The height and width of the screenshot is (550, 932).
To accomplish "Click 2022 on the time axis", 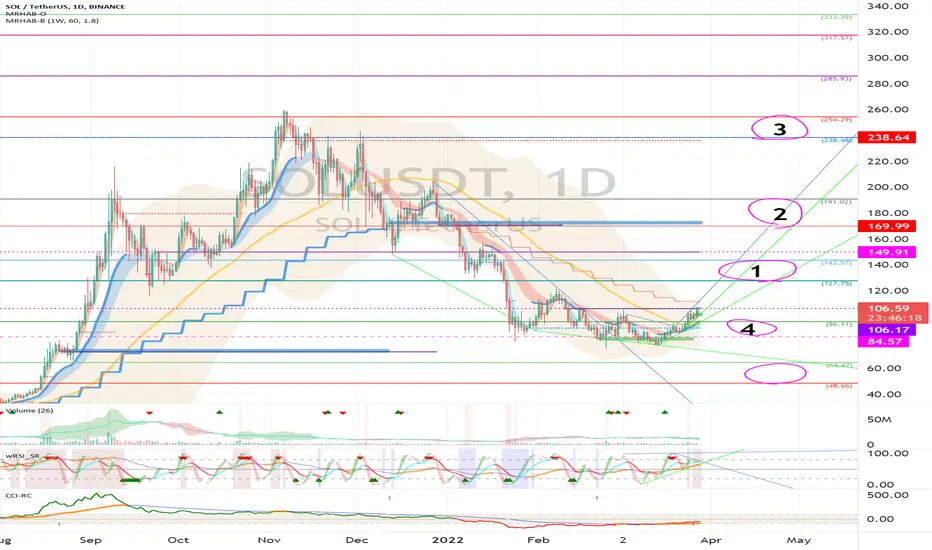I will (x=448, y=540).
